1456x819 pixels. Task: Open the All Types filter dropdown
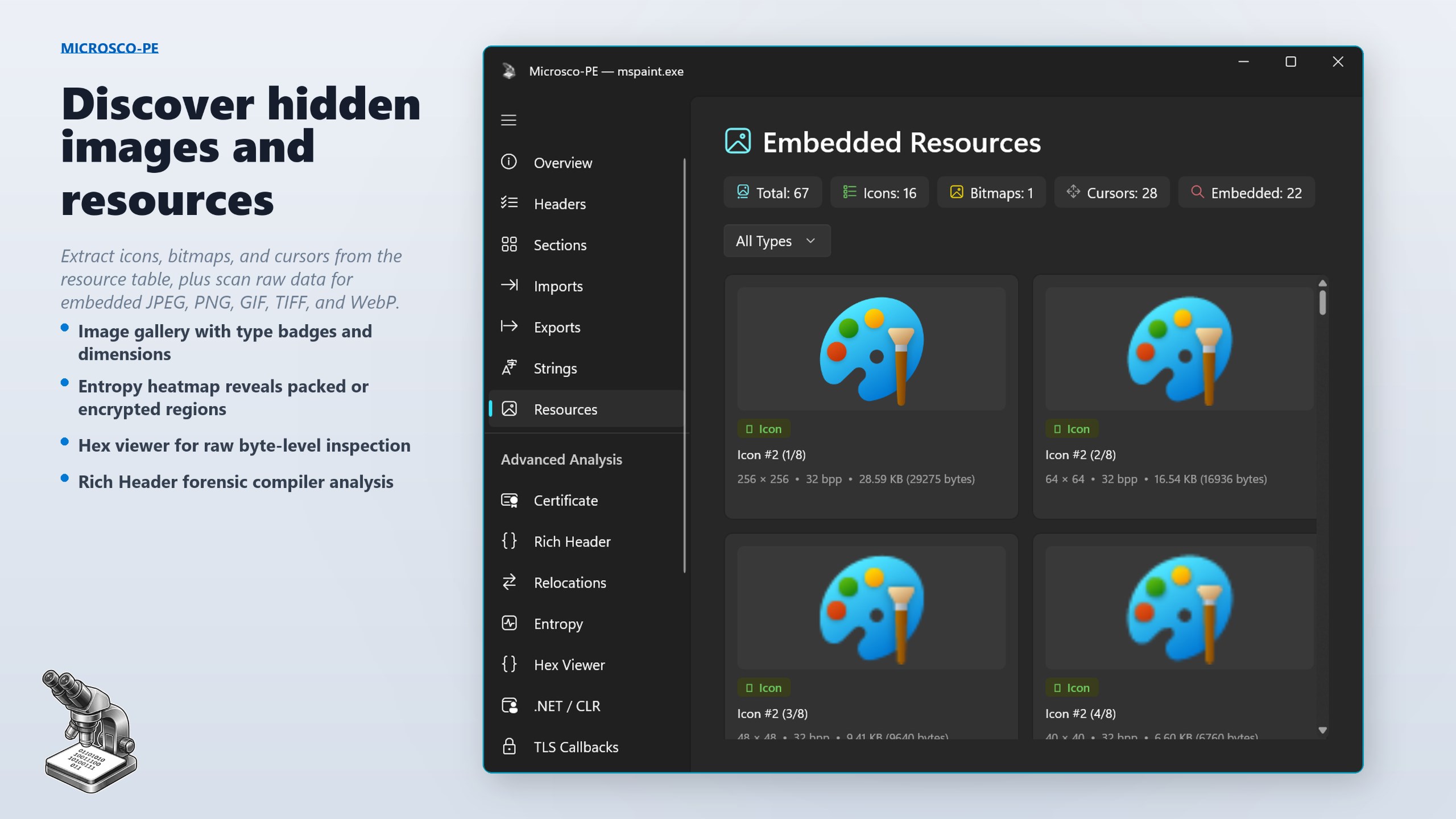[x=776, y=241]
